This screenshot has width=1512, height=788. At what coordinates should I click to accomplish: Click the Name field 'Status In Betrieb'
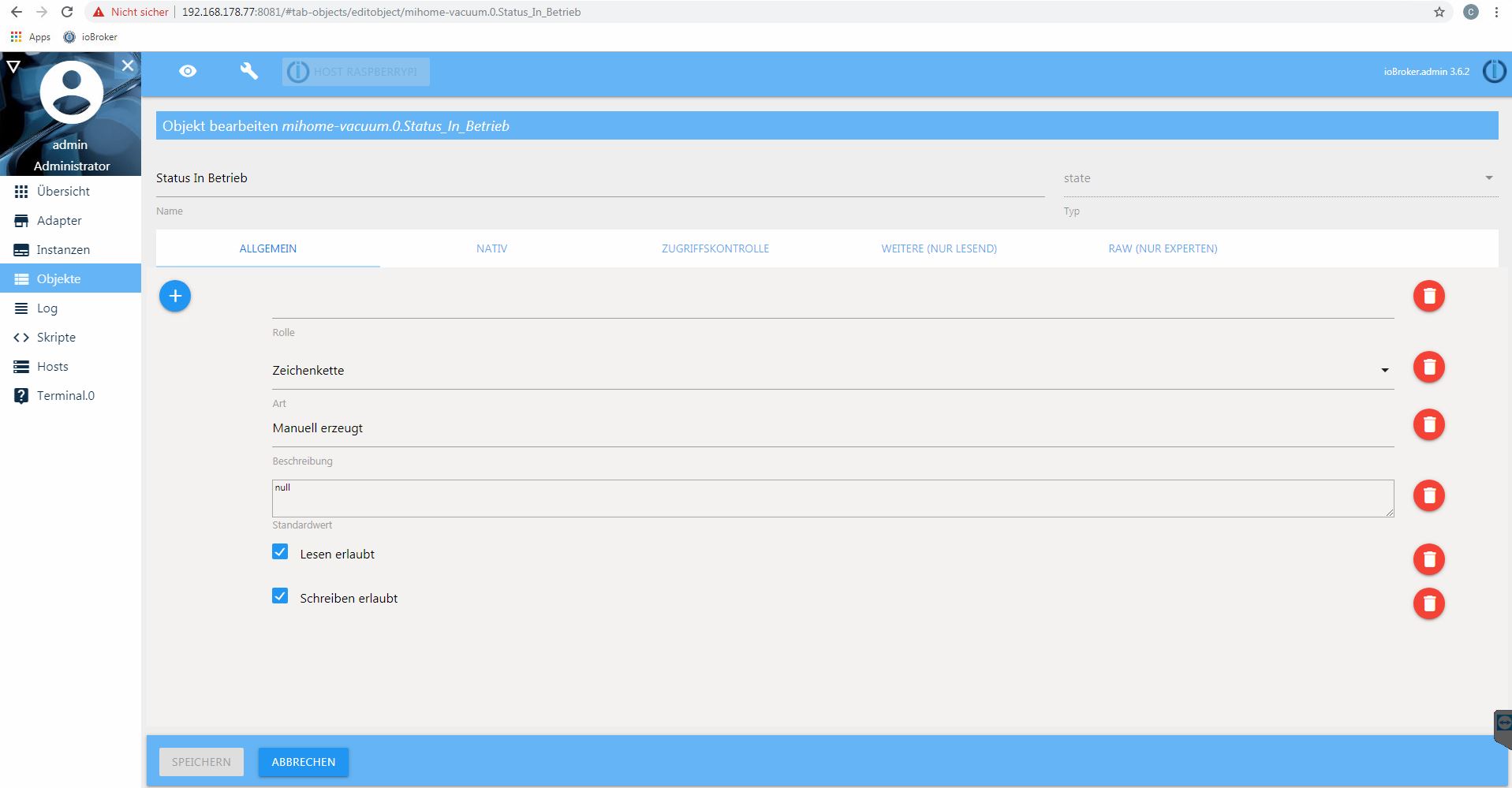click(600, 178)
